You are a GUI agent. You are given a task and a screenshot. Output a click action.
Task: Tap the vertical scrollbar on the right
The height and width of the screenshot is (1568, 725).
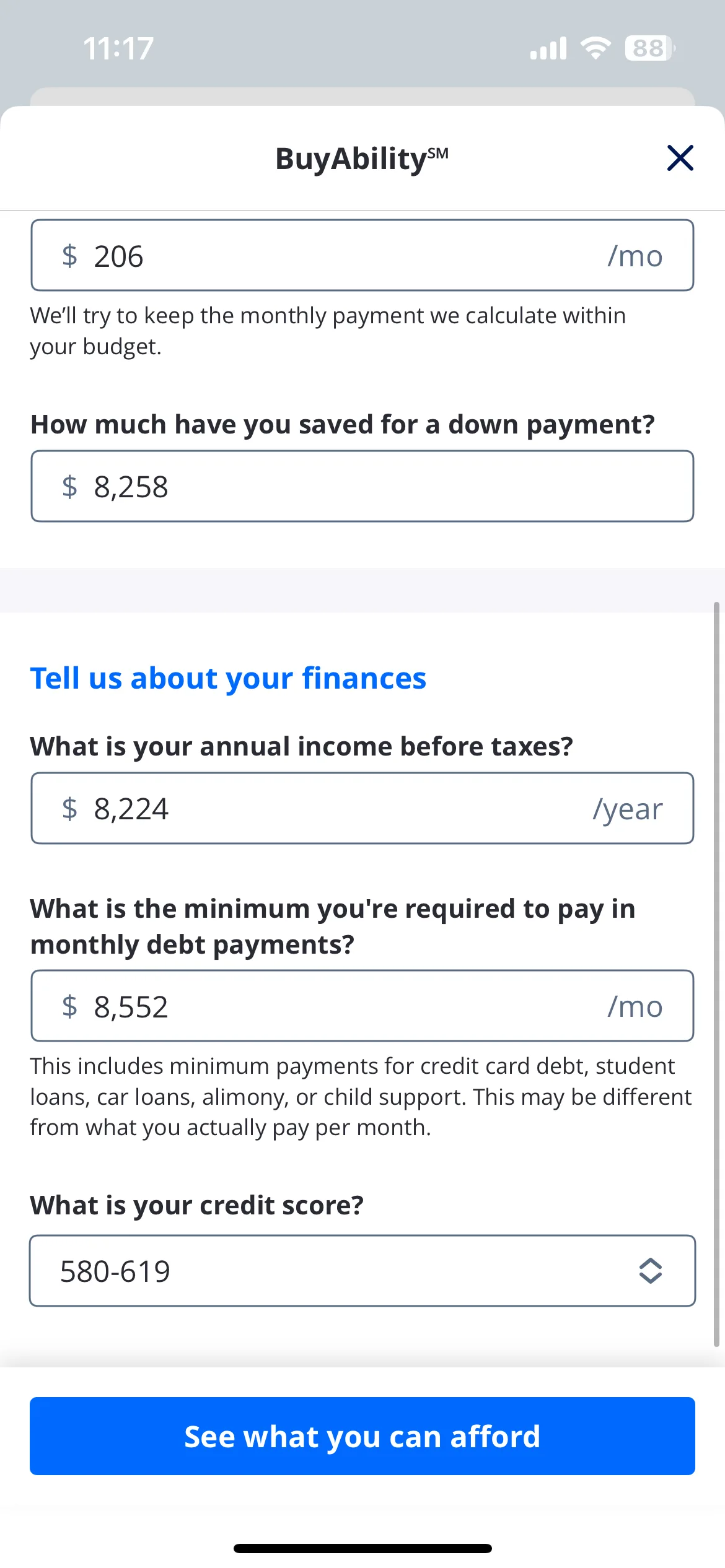pos(716,974)
